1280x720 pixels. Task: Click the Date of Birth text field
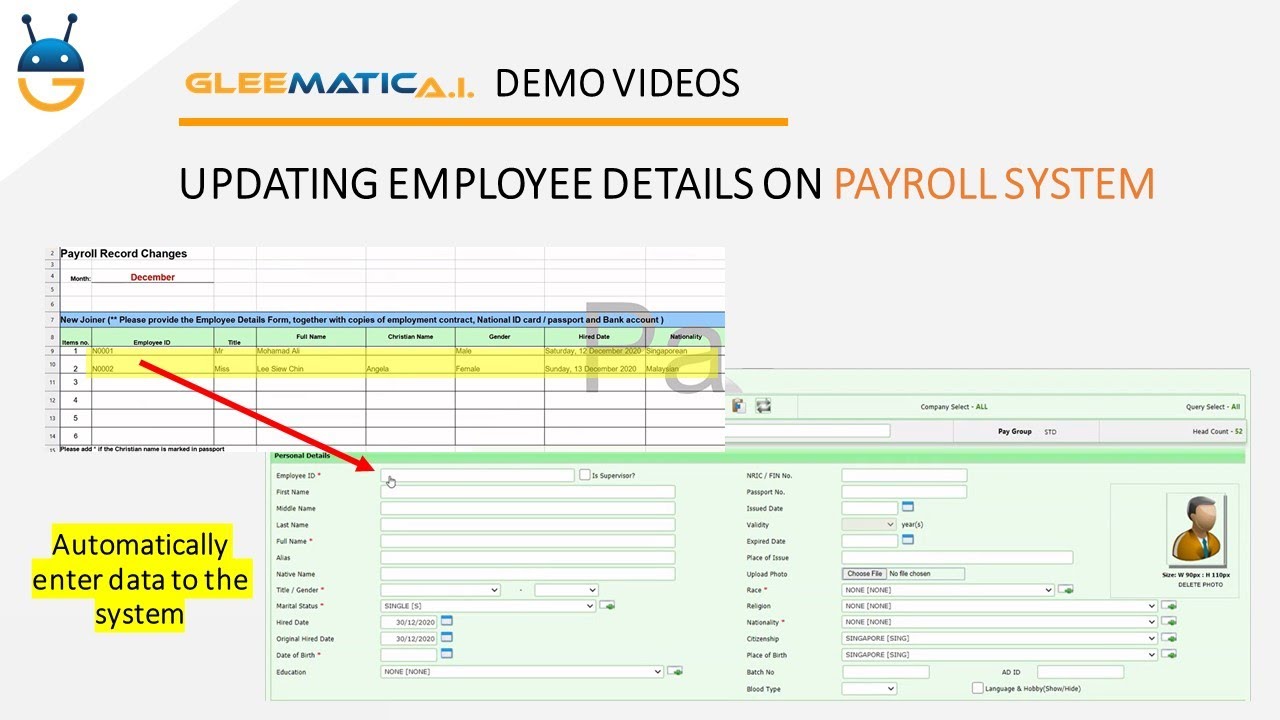[409, 654]
